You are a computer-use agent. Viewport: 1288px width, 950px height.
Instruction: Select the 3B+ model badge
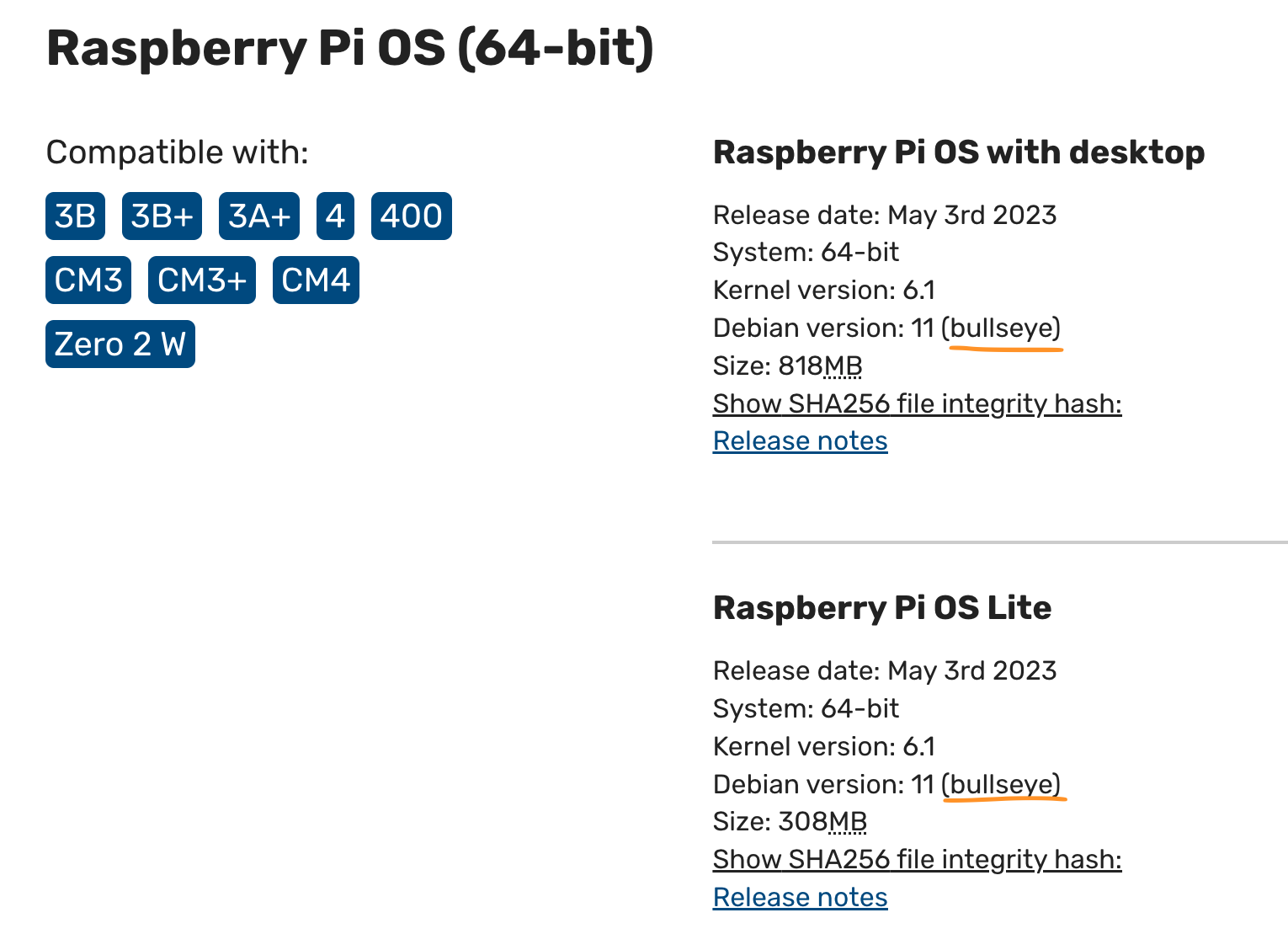click(162, 216)
